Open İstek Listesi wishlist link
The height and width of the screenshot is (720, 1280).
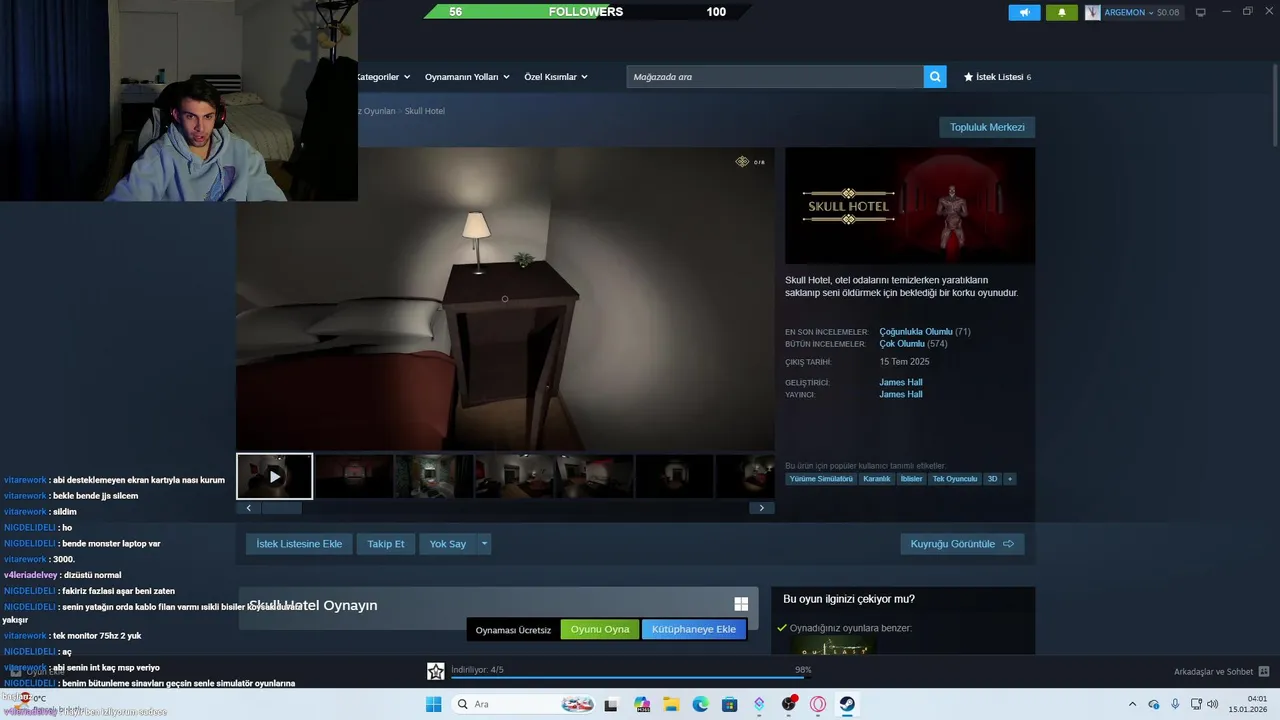pos(997,77)
